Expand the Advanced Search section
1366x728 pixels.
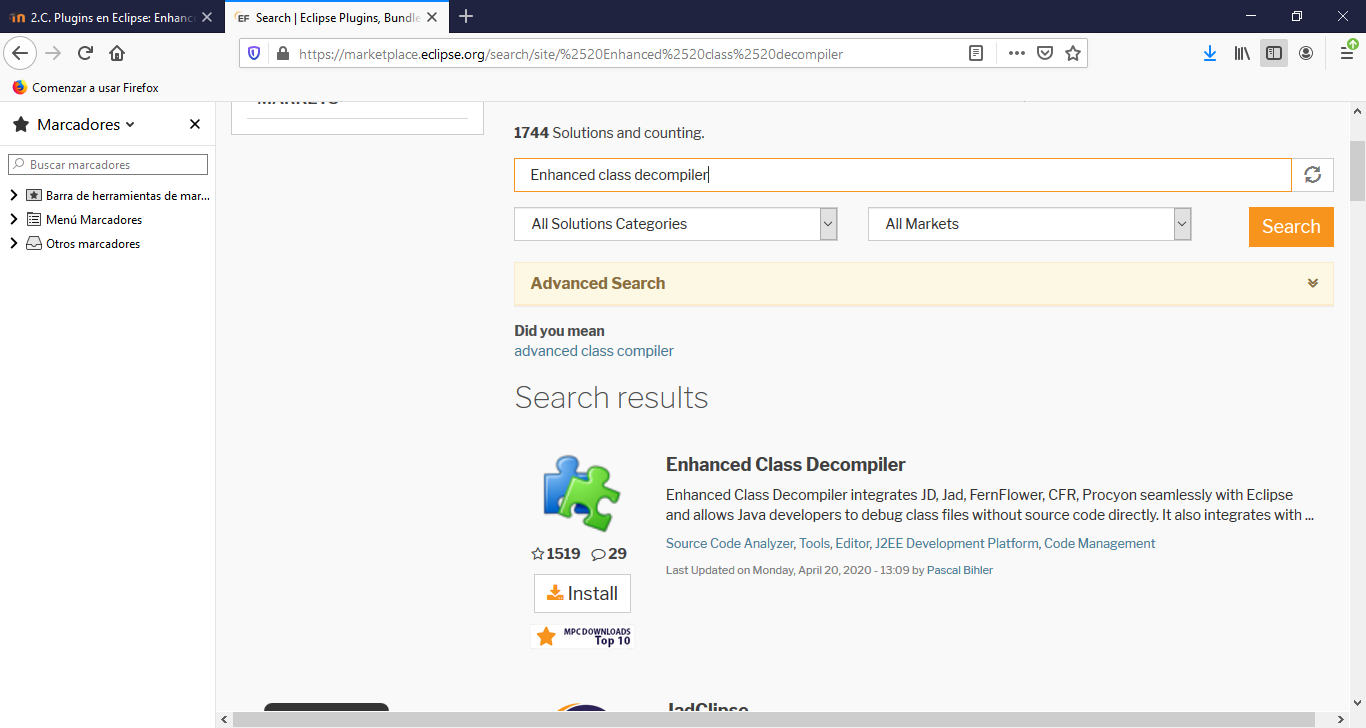pos(924,284)
